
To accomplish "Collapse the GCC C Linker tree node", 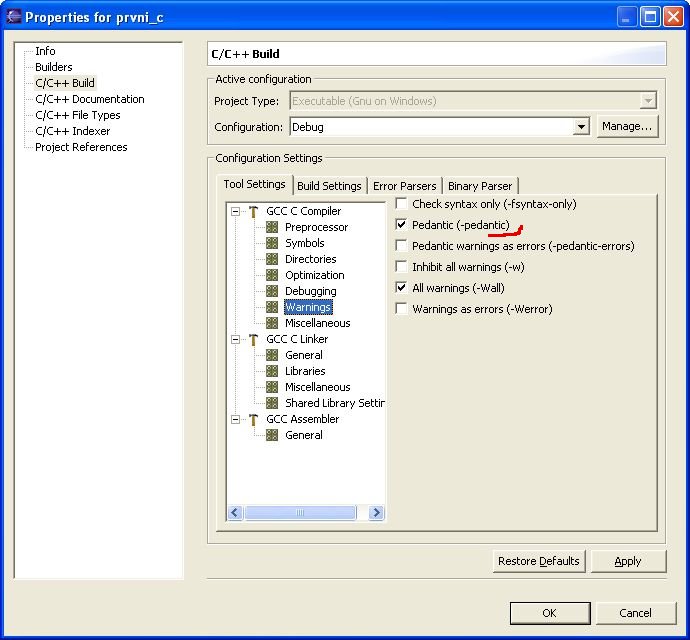I will click(236, 339).
